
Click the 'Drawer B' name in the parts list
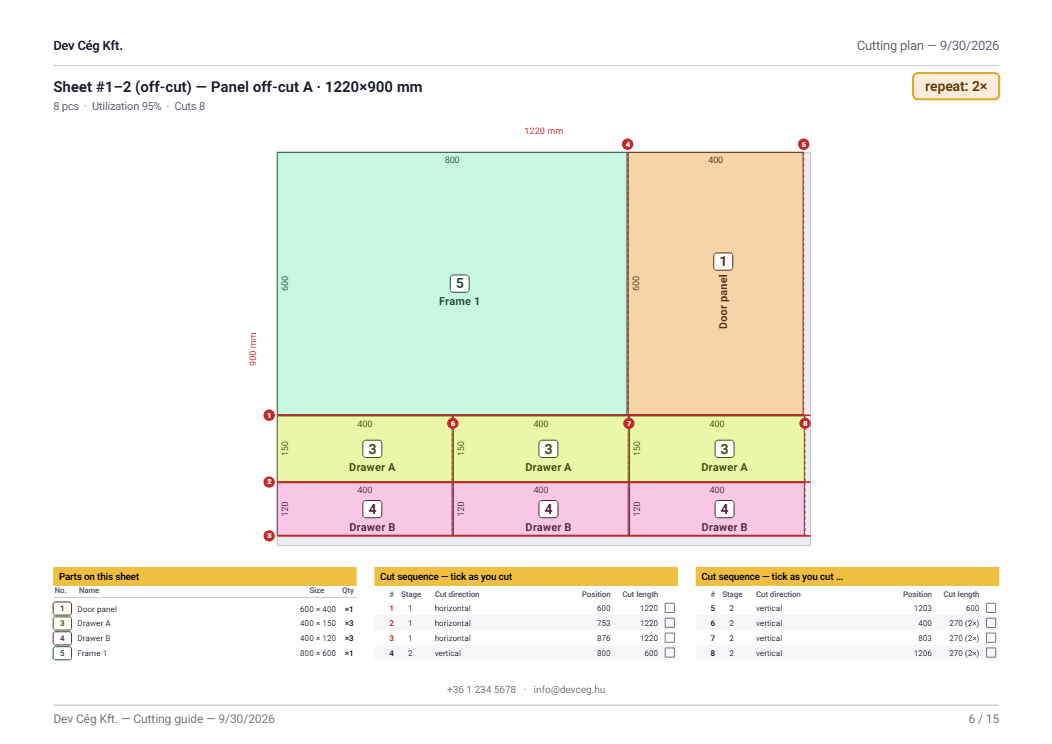click(x=93, y=638)
